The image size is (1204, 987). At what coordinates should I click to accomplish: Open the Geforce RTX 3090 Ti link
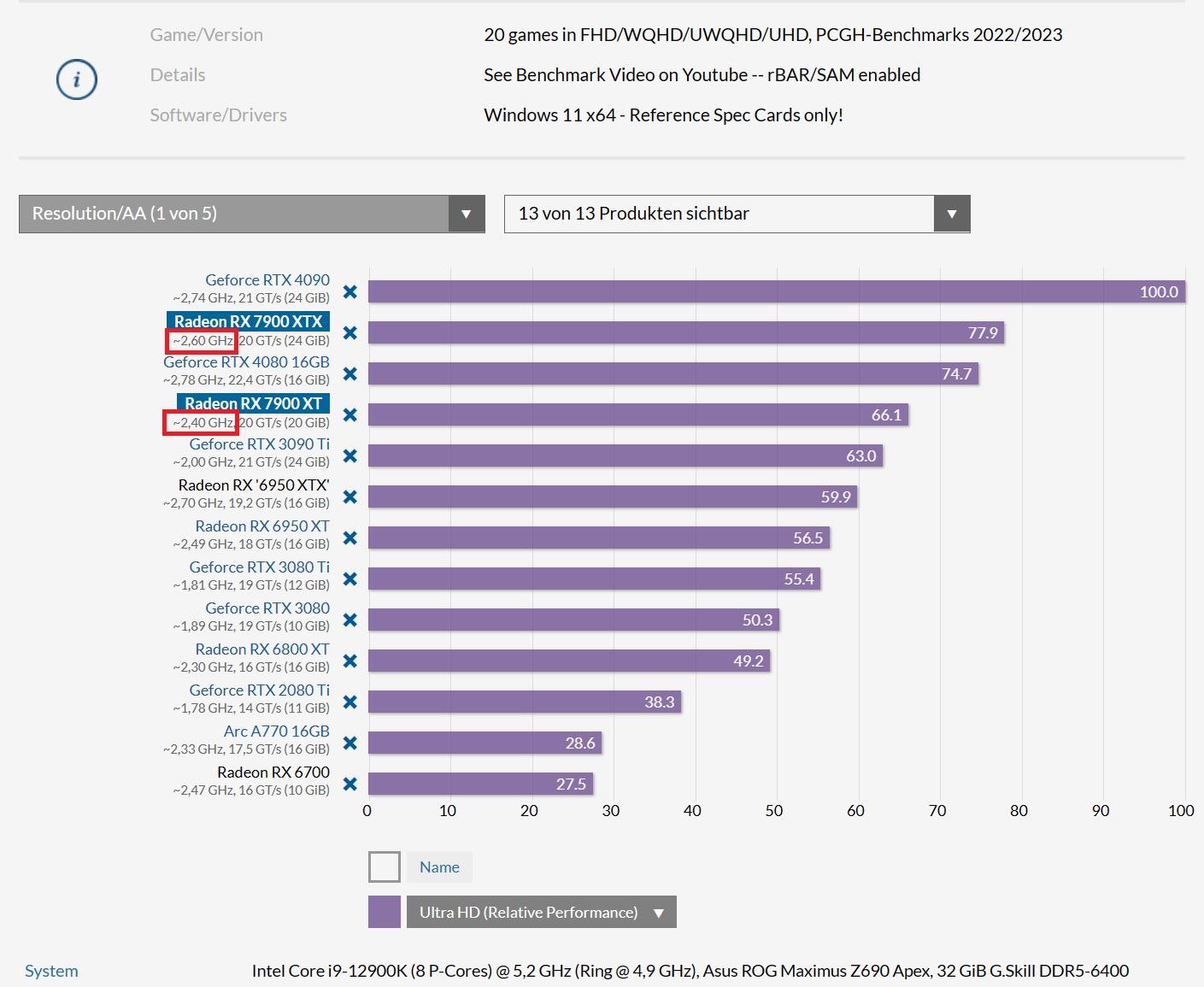tap(260, 444)
